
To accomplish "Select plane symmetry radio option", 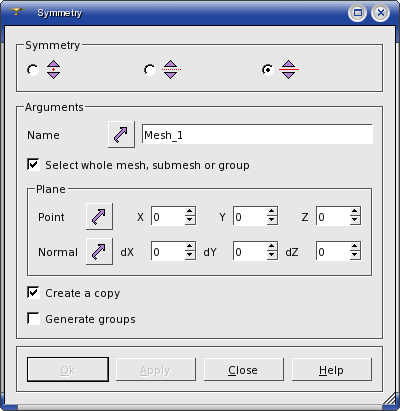I will point(268,70).
